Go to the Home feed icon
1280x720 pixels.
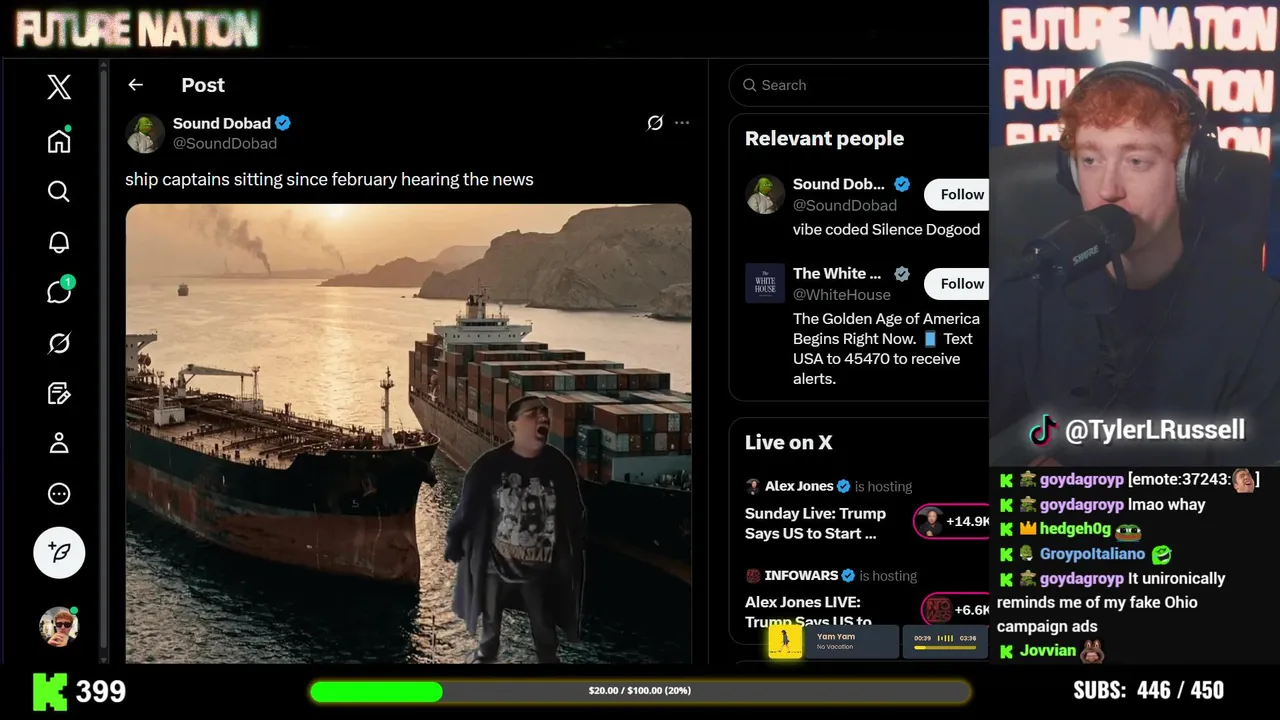[x=59, y=140]
